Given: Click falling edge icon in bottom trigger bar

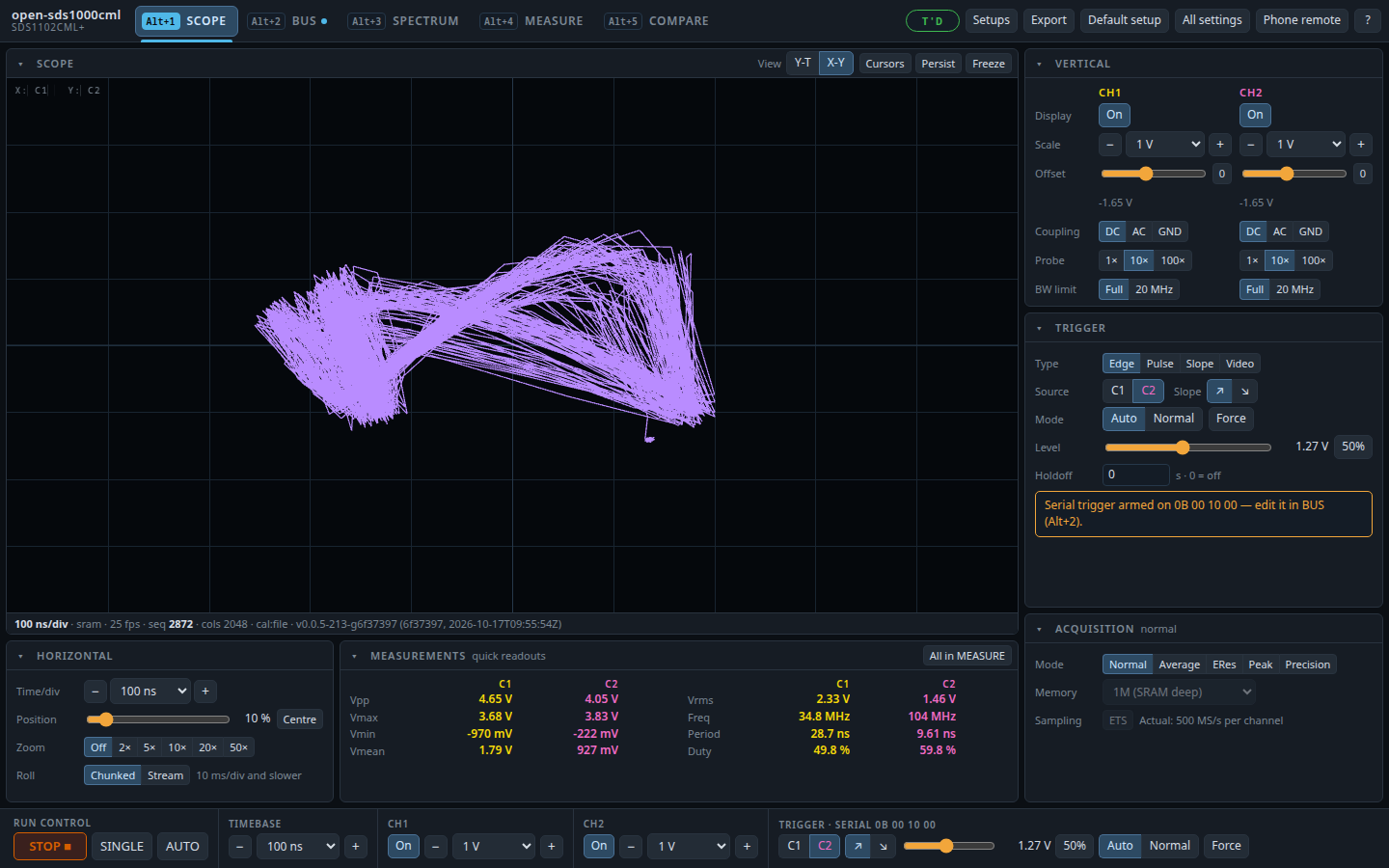Looking at the screenshot, I should coord(884,846).
